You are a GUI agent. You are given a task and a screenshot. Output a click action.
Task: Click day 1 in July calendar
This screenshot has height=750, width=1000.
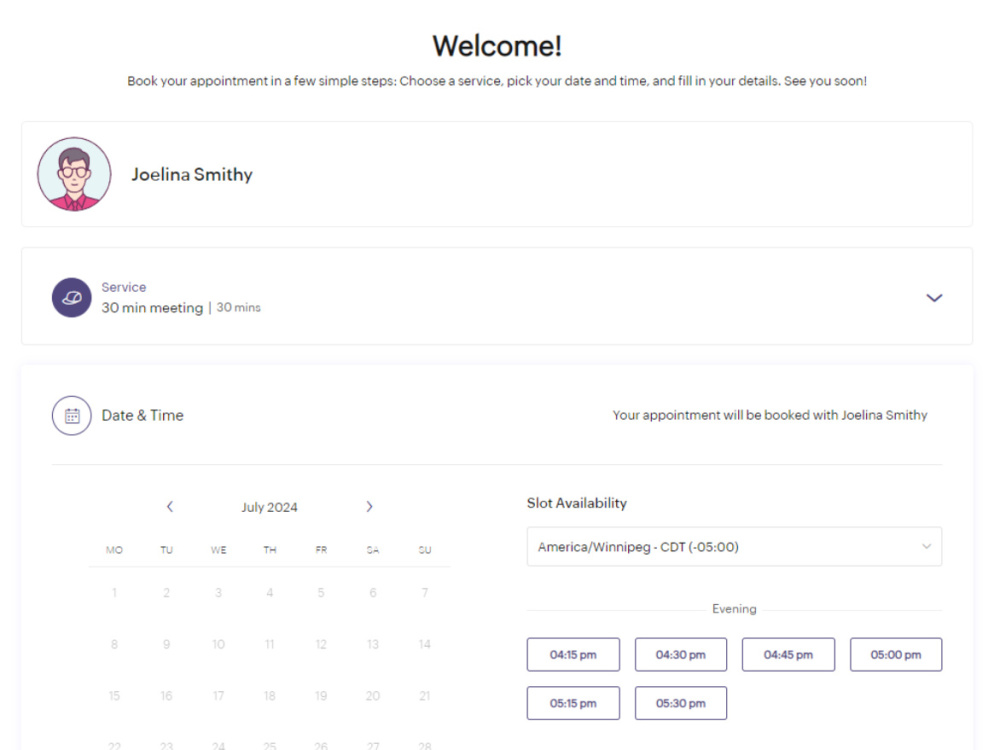(x=114, y=592)
